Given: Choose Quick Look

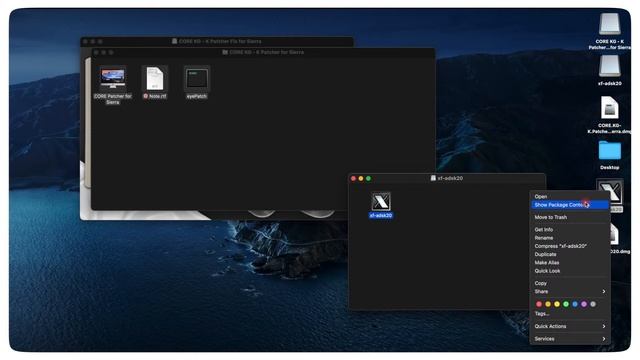Looking at the screenshot, I should [x=547, y=271].
